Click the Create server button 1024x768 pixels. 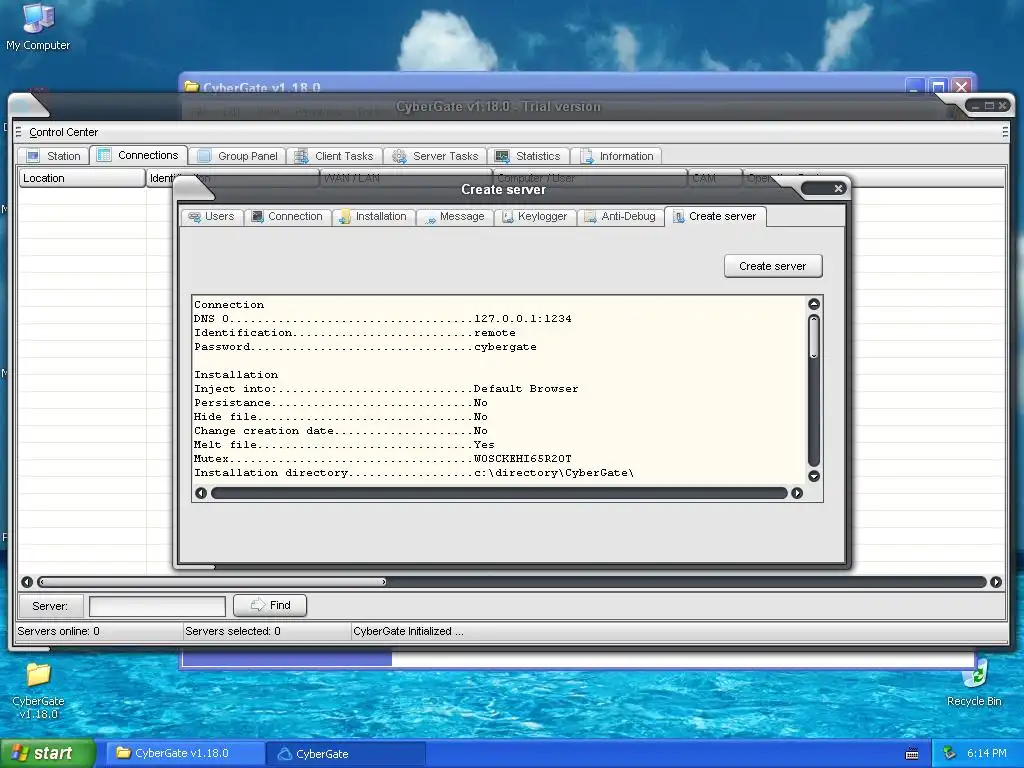pyautogui.click(x=773, y=266)
